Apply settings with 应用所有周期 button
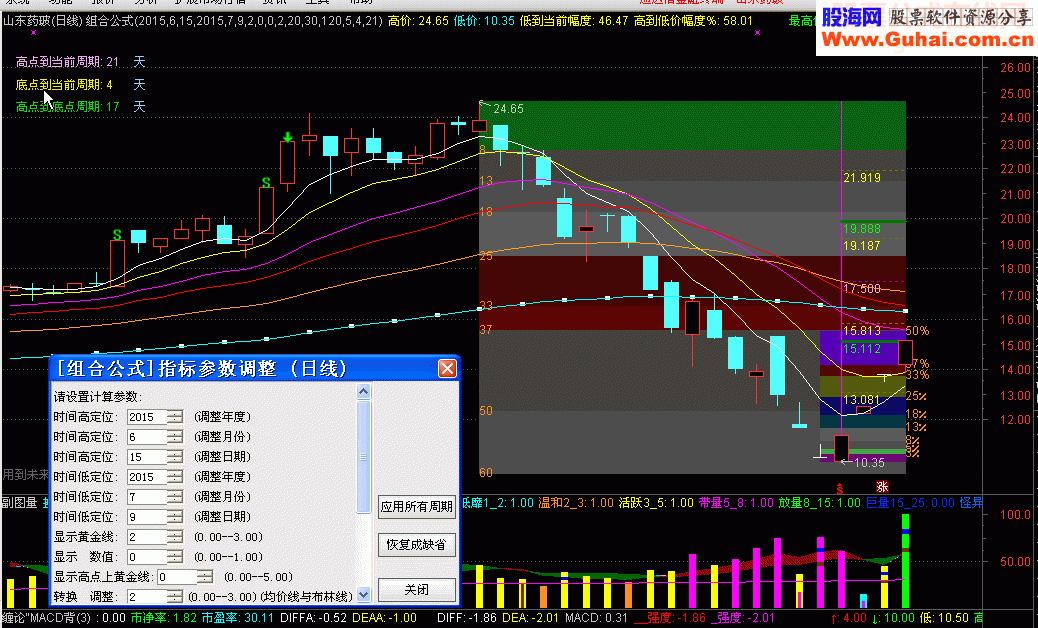This screenshot has height=628, width=1038. (x=416, y=507)
